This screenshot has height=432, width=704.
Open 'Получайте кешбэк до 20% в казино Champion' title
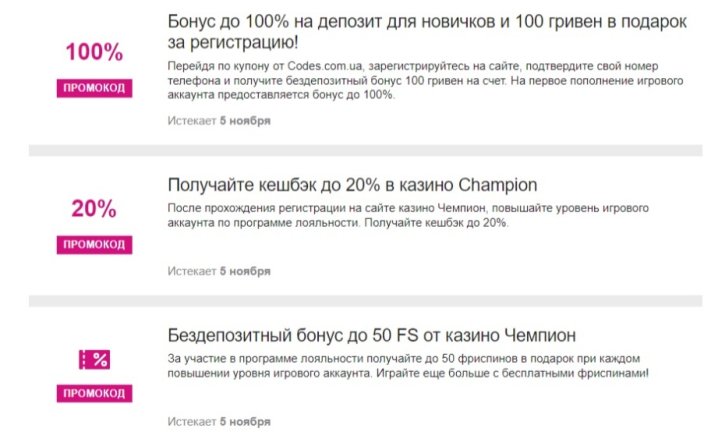[x=352, y=185]
